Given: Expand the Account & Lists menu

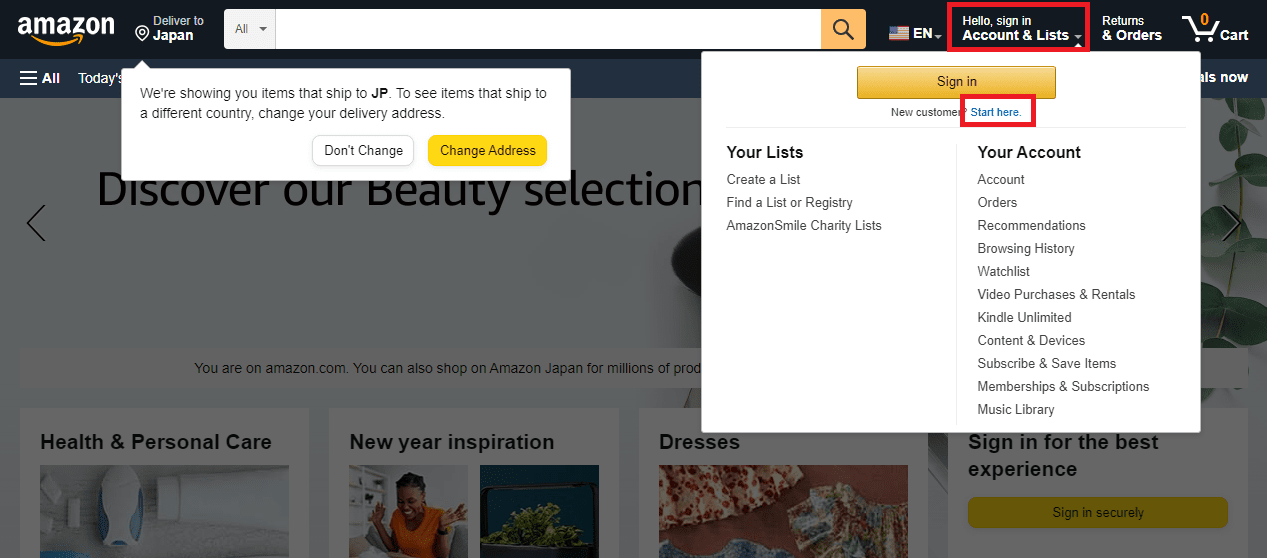Looking at the screenshot, I should 1019,28.
